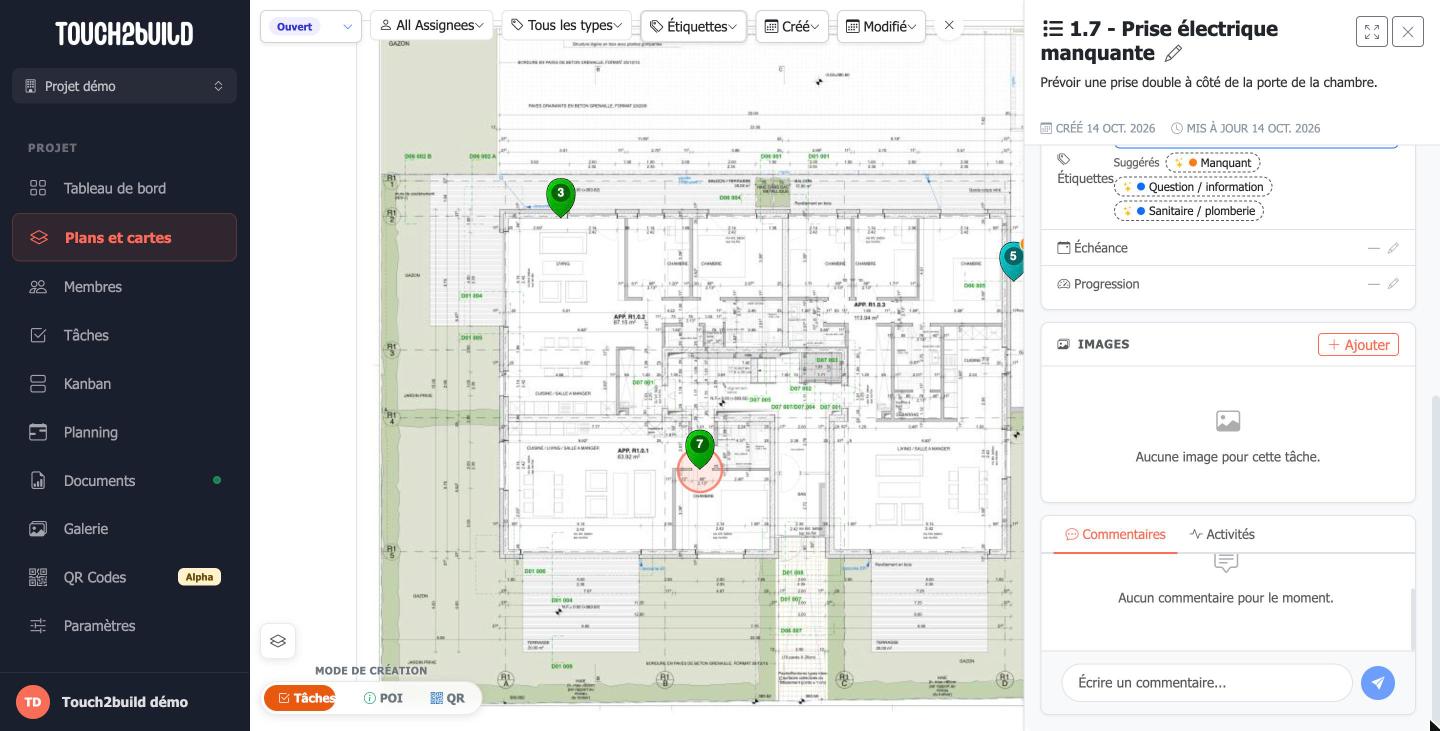Focus the Écrire un commentaire field
The image size is (1440, 731).
coord(1207,683)
